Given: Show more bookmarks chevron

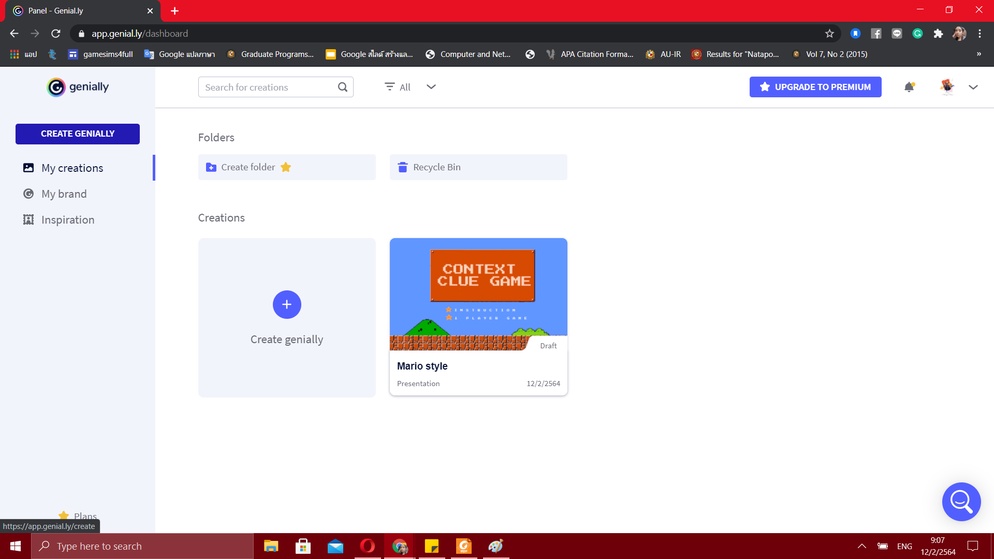Looking at the screenshot, I should point(979,55).
